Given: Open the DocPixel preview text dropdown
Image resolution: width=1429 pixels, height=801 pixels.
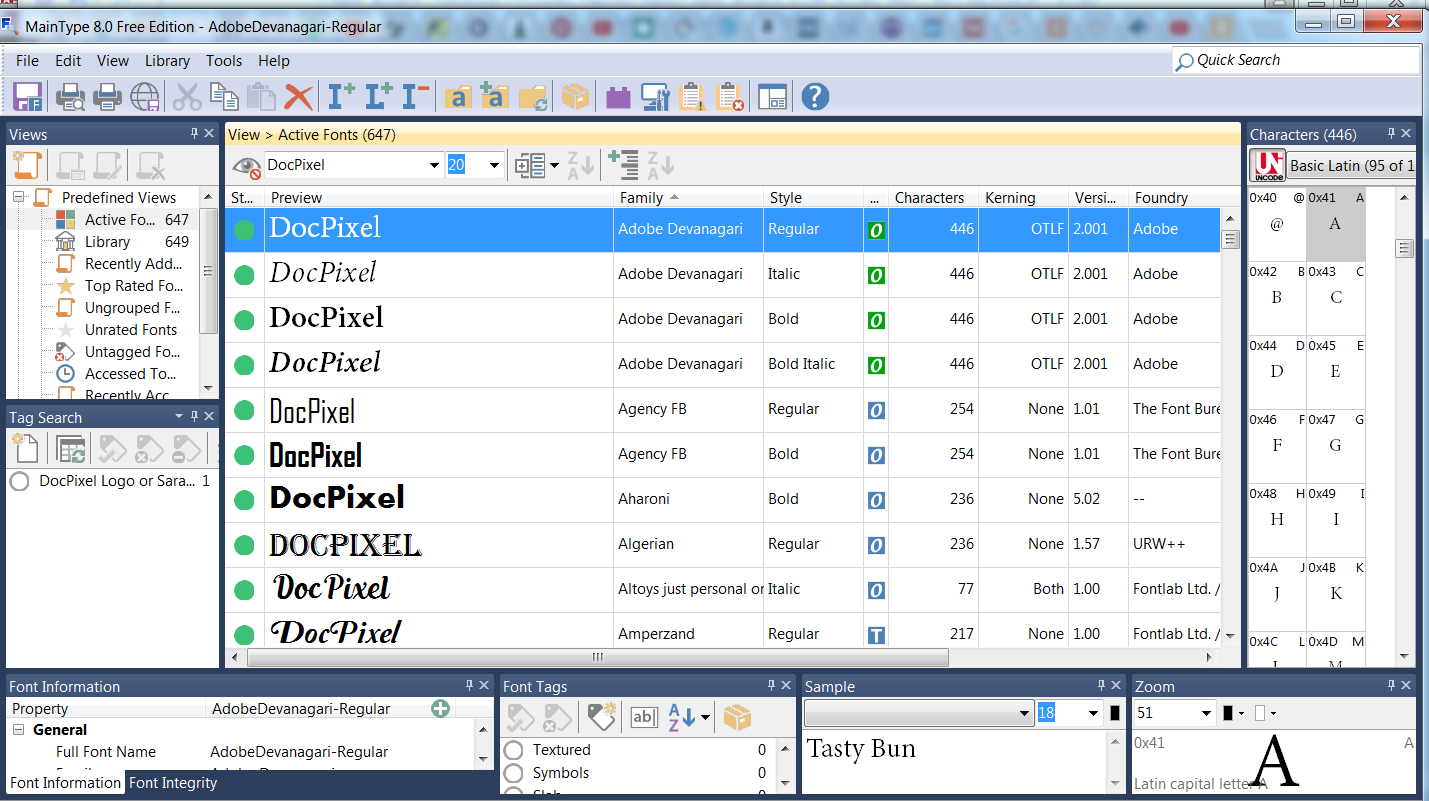Looking at the screenshot, I should (434, 165).
